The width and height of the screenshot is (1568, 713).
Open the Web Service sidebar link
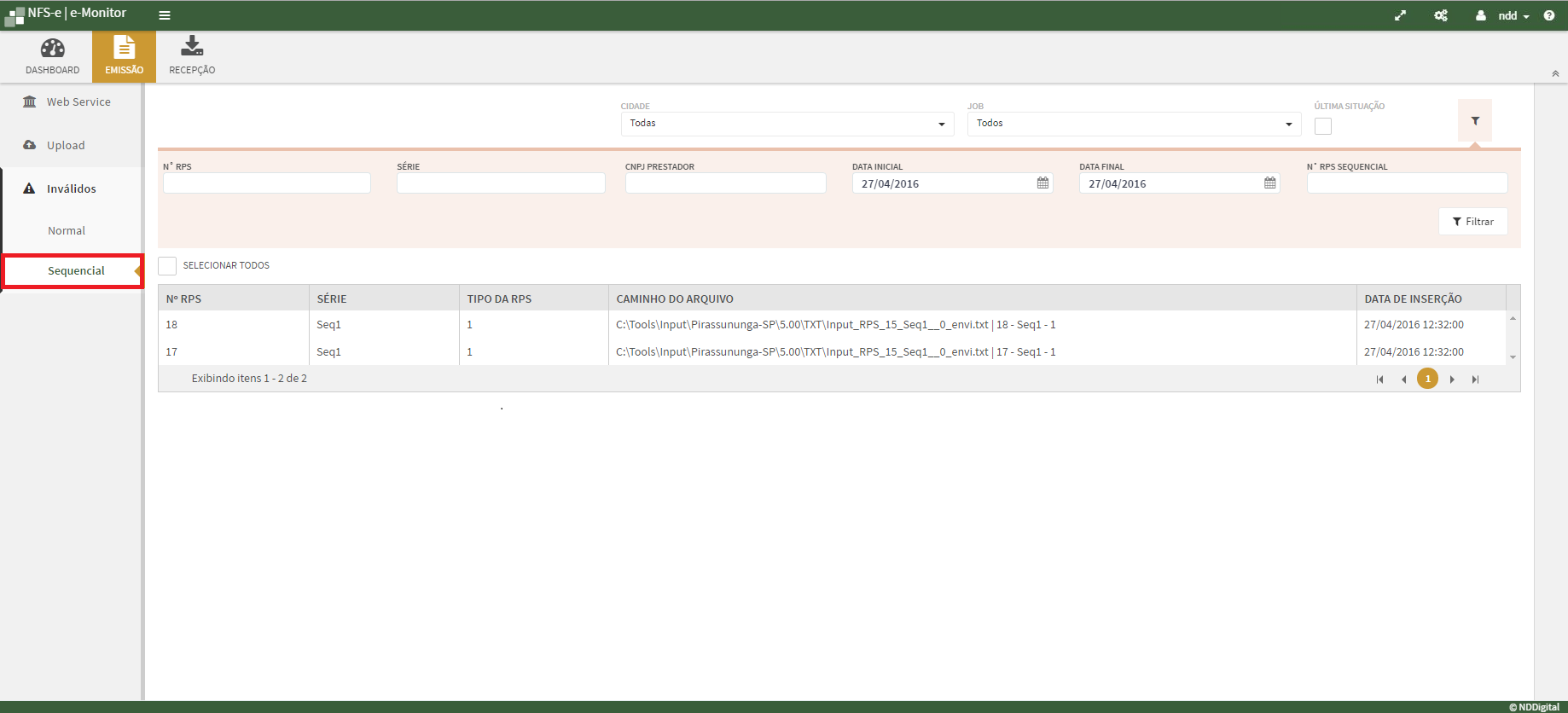78,101
